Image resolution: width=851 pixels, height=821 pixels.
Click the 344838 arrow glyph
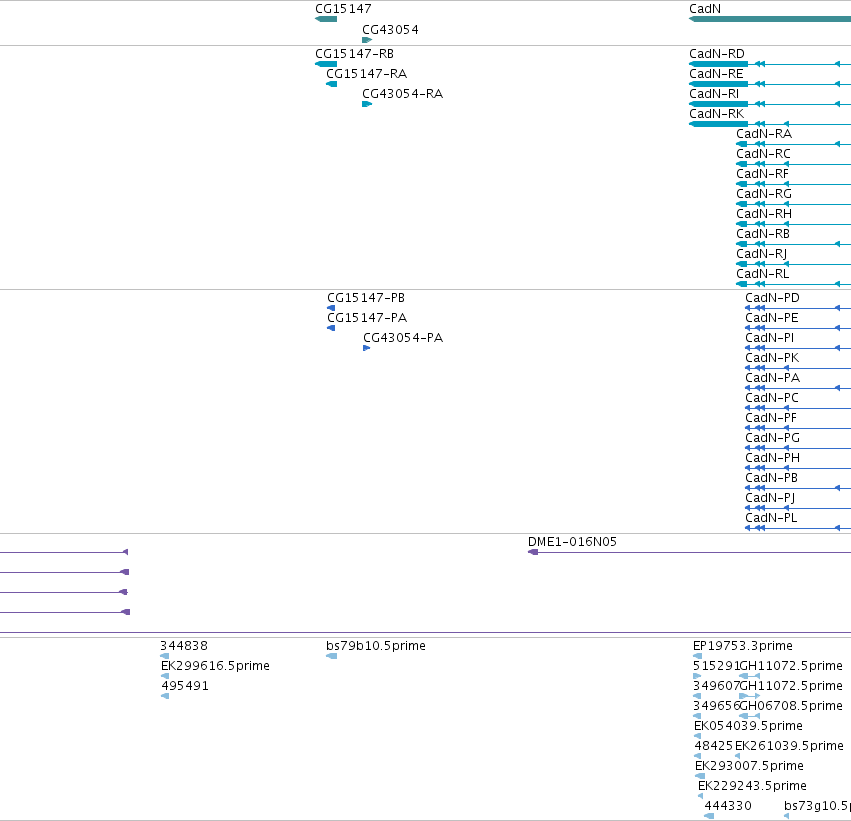coord(164,656)
